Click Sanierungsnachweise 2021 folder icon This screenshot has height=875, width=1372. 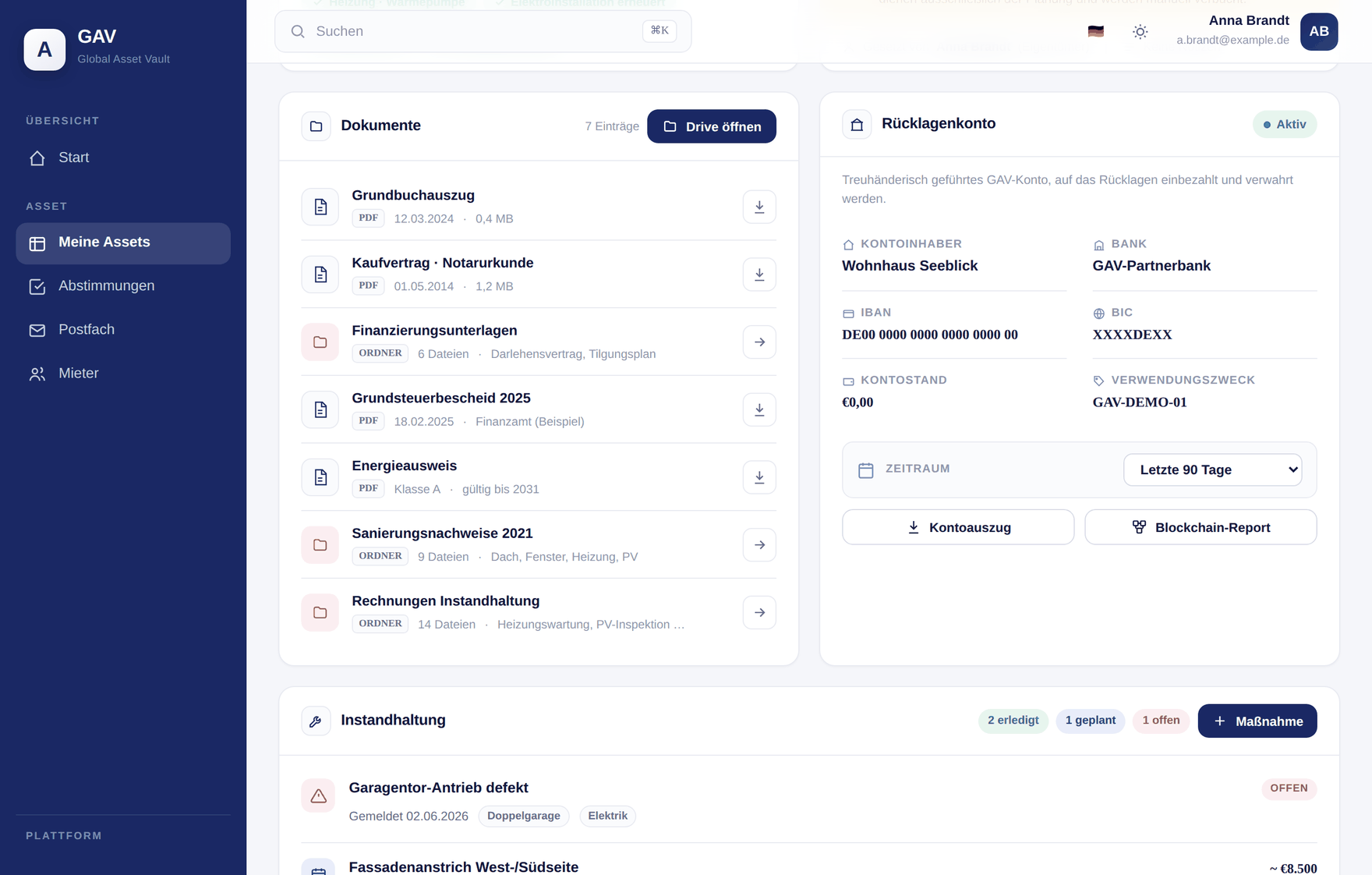320,545
